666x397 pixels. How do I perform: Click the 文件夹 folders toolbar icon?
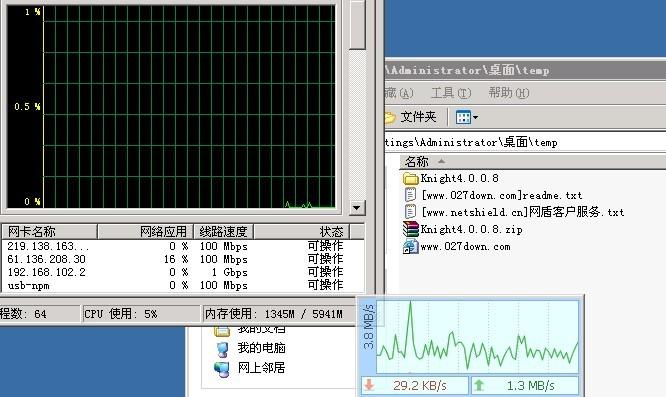pos(390,117)
